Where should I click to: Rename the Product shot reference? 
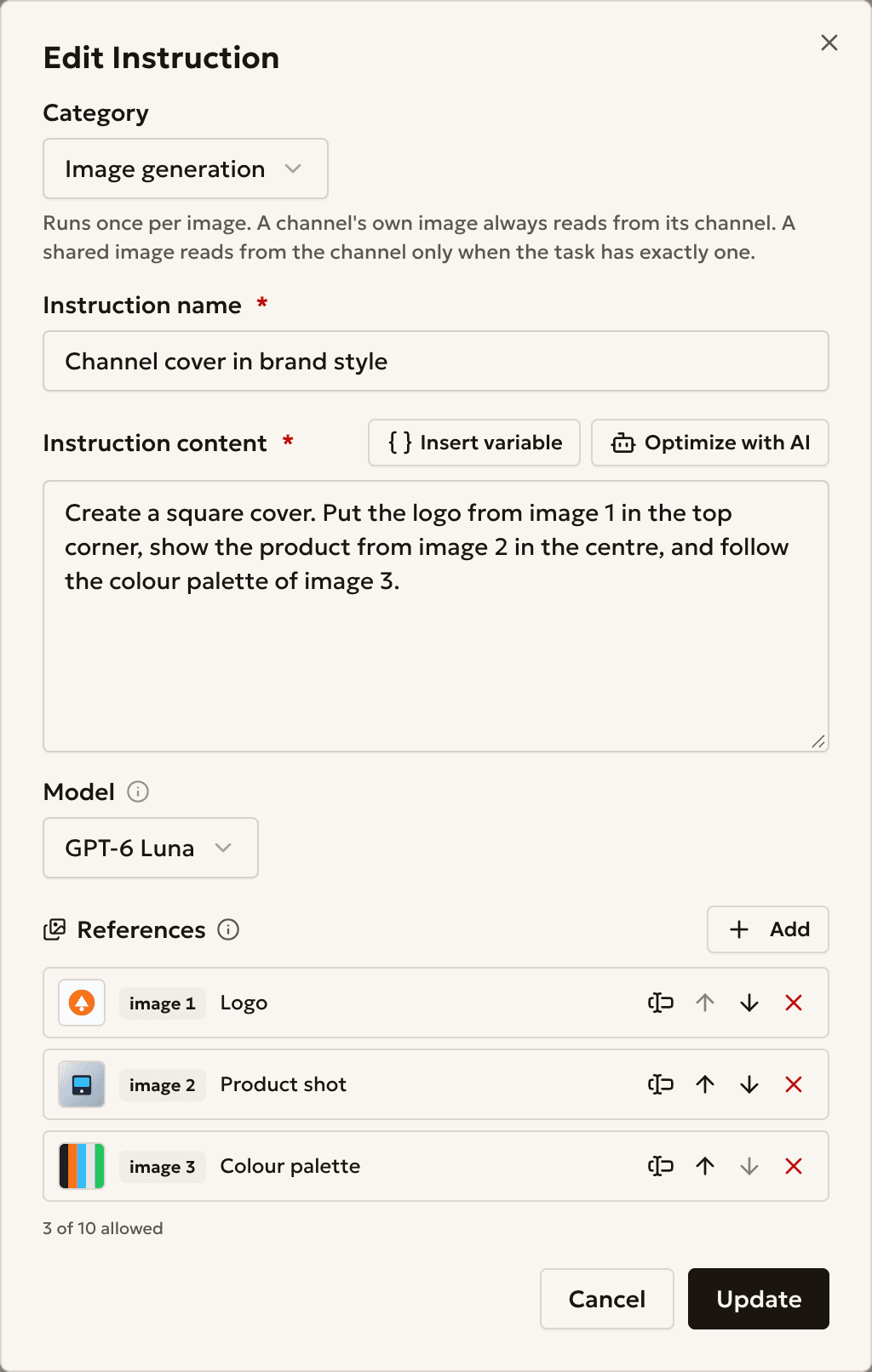(661, 1084)
